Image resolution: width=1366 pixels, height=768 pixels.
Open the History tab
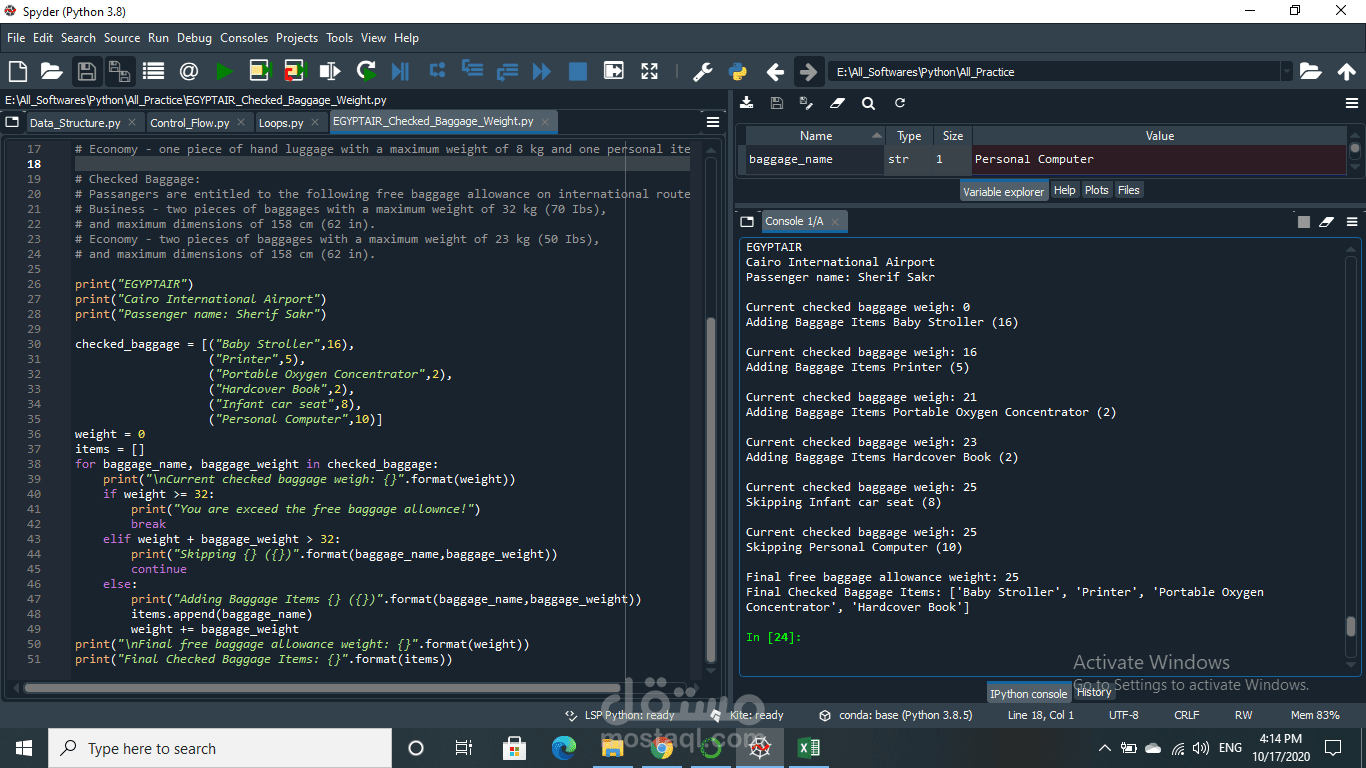1094,692
